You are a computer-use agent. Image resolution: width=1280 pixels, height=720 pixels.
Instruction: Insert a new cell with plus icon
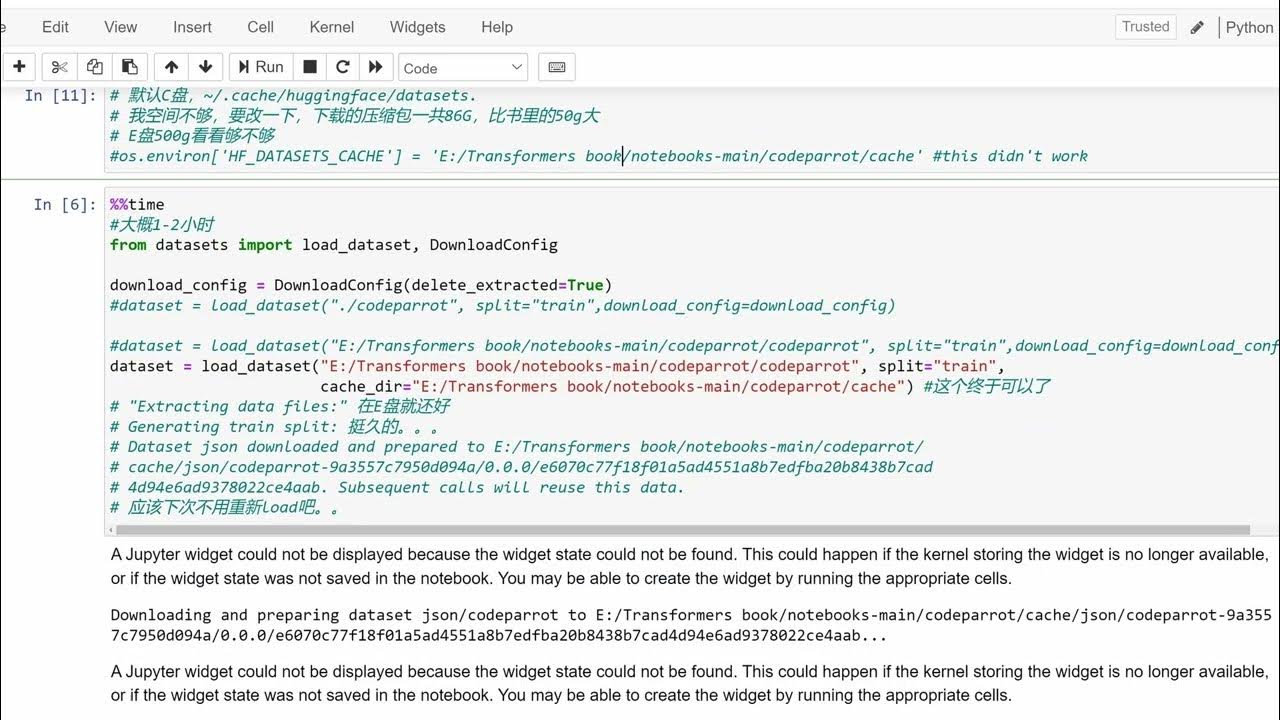point(19,67)
